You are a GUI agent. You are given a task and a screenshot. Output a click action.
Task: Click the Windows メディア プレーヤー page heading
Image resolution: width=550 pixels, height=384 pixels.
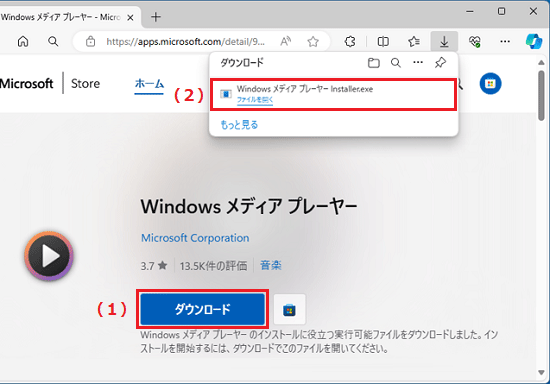tap(249, 206)
